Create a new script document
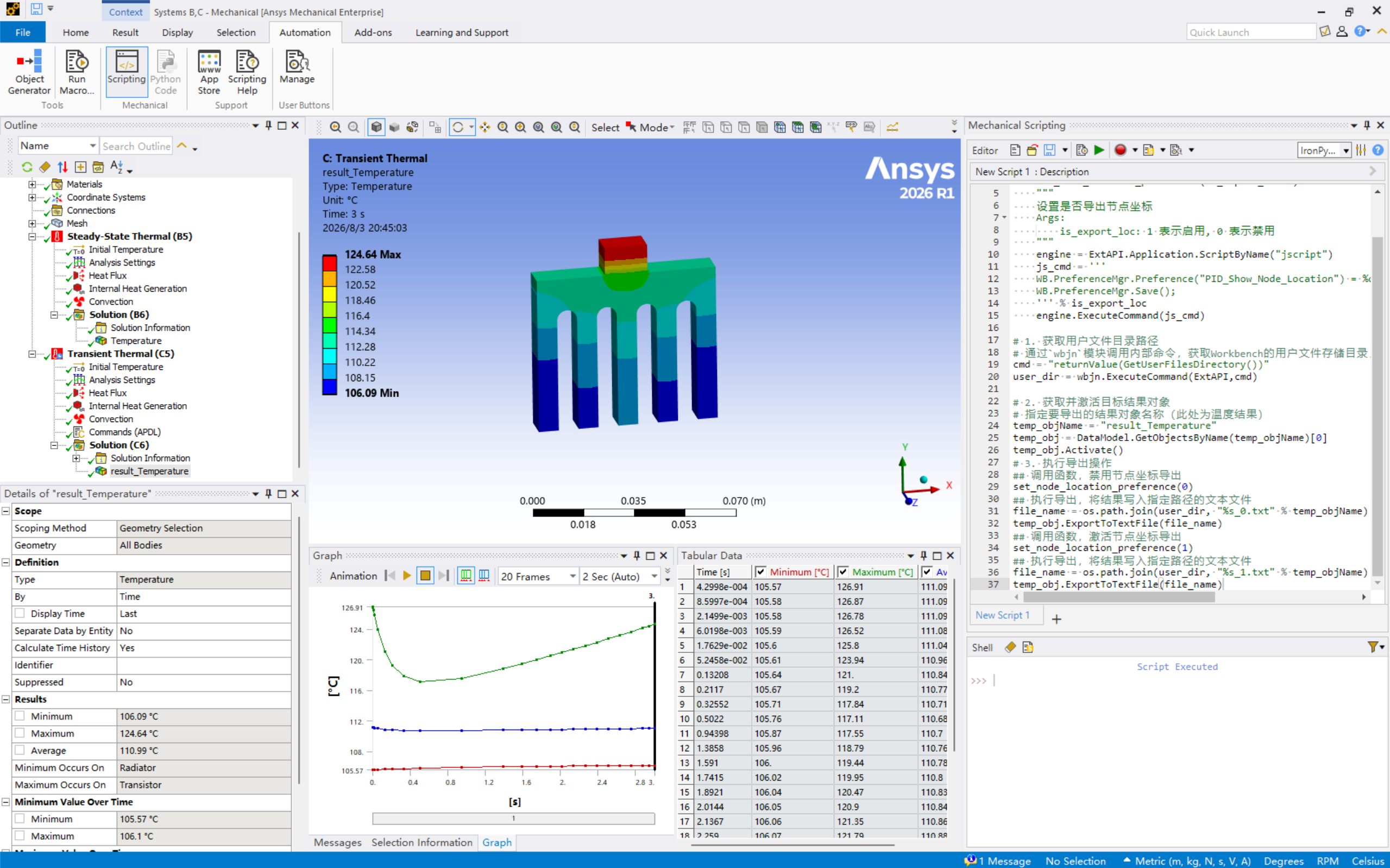 coord(1015,150)
